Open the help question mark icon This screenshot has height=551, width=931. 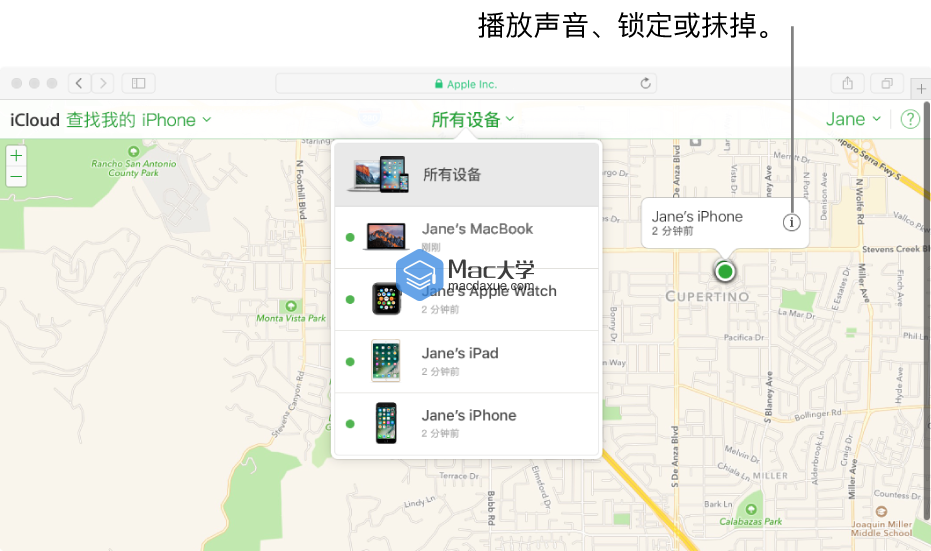point(910,119)
